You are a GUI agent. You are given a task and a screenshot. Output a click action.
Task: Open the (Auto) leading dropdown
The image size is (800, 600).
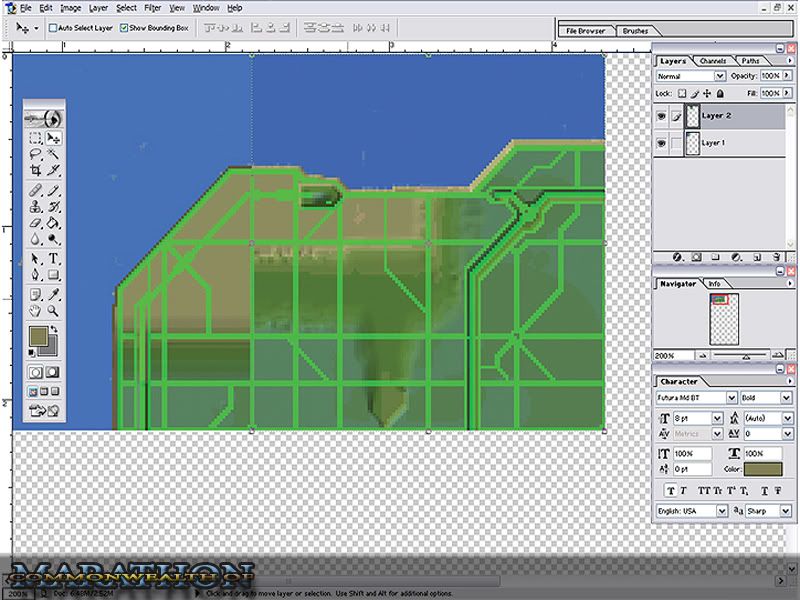[787, 418]
